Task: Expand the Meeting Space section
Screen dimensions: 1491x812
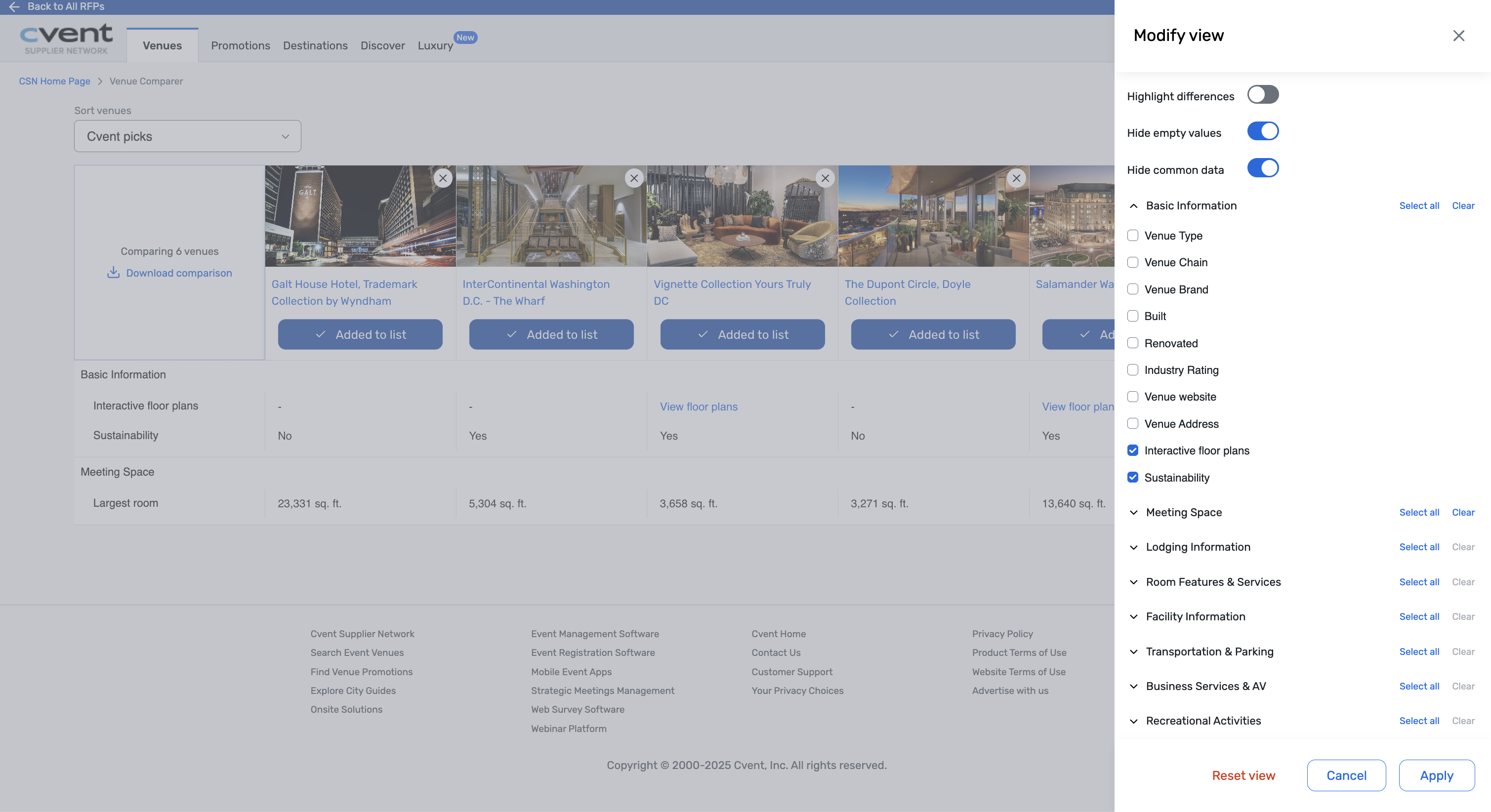Action: point(1134,513)
